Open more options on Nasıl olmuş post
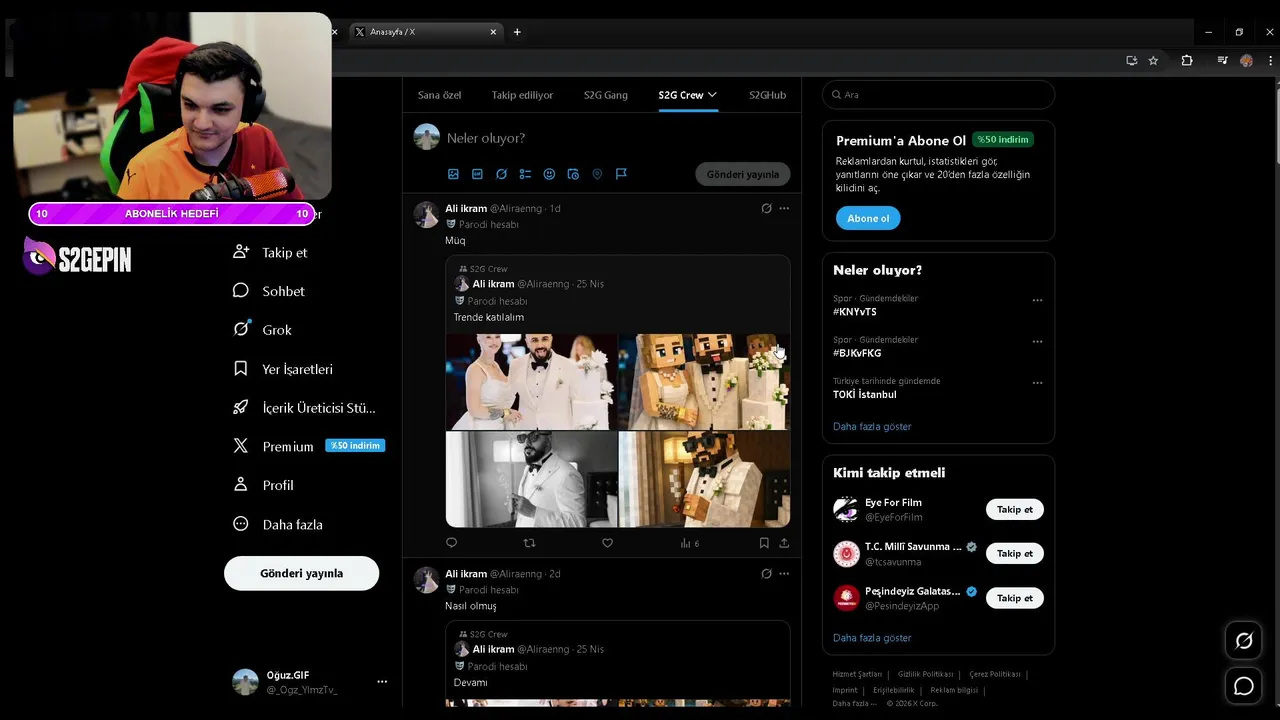Screen dimensions: 1280x720 (x=784, y=574)
